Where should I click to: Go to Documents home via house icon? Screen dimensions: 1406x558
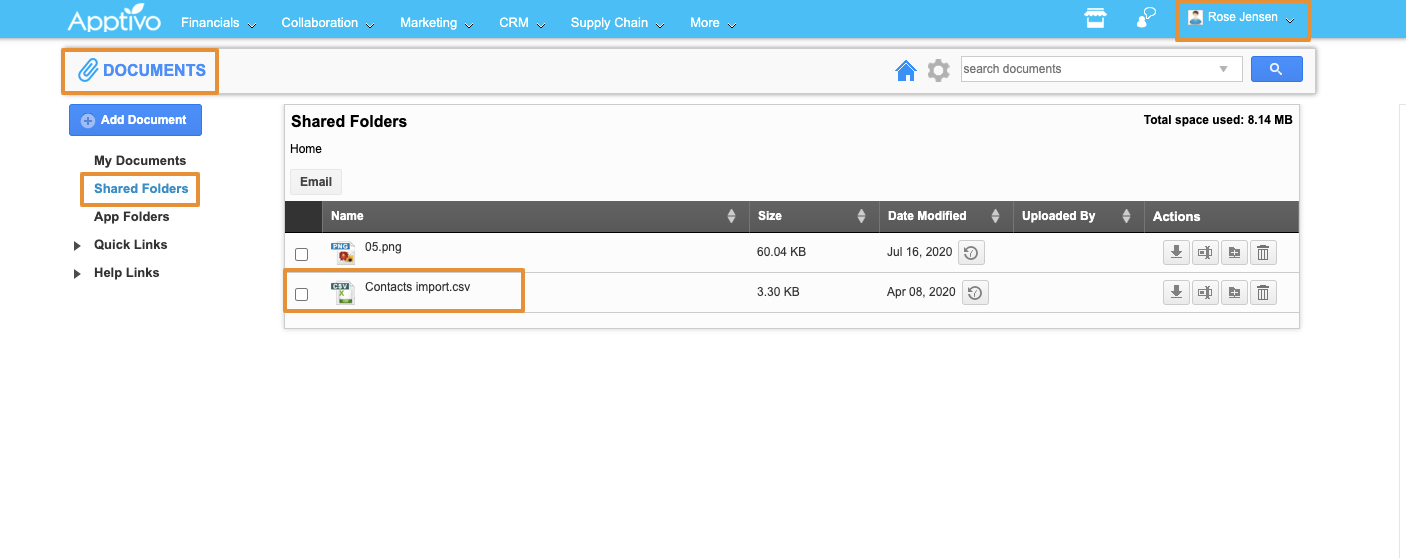click(906, 70)
